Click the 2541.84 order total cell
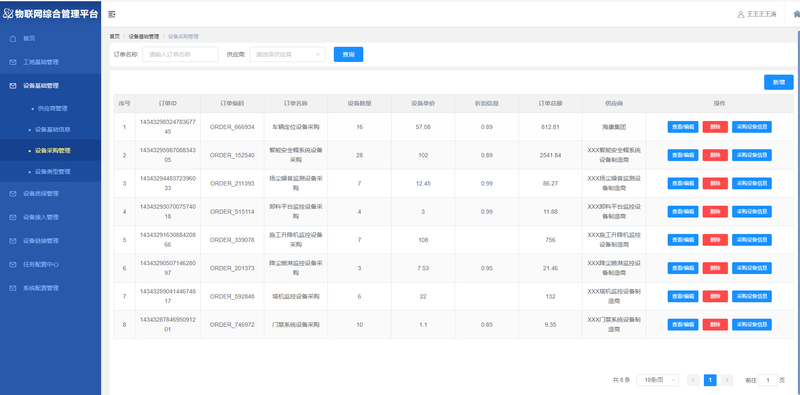This screenshot has height=395, width=800. point(551,155)
